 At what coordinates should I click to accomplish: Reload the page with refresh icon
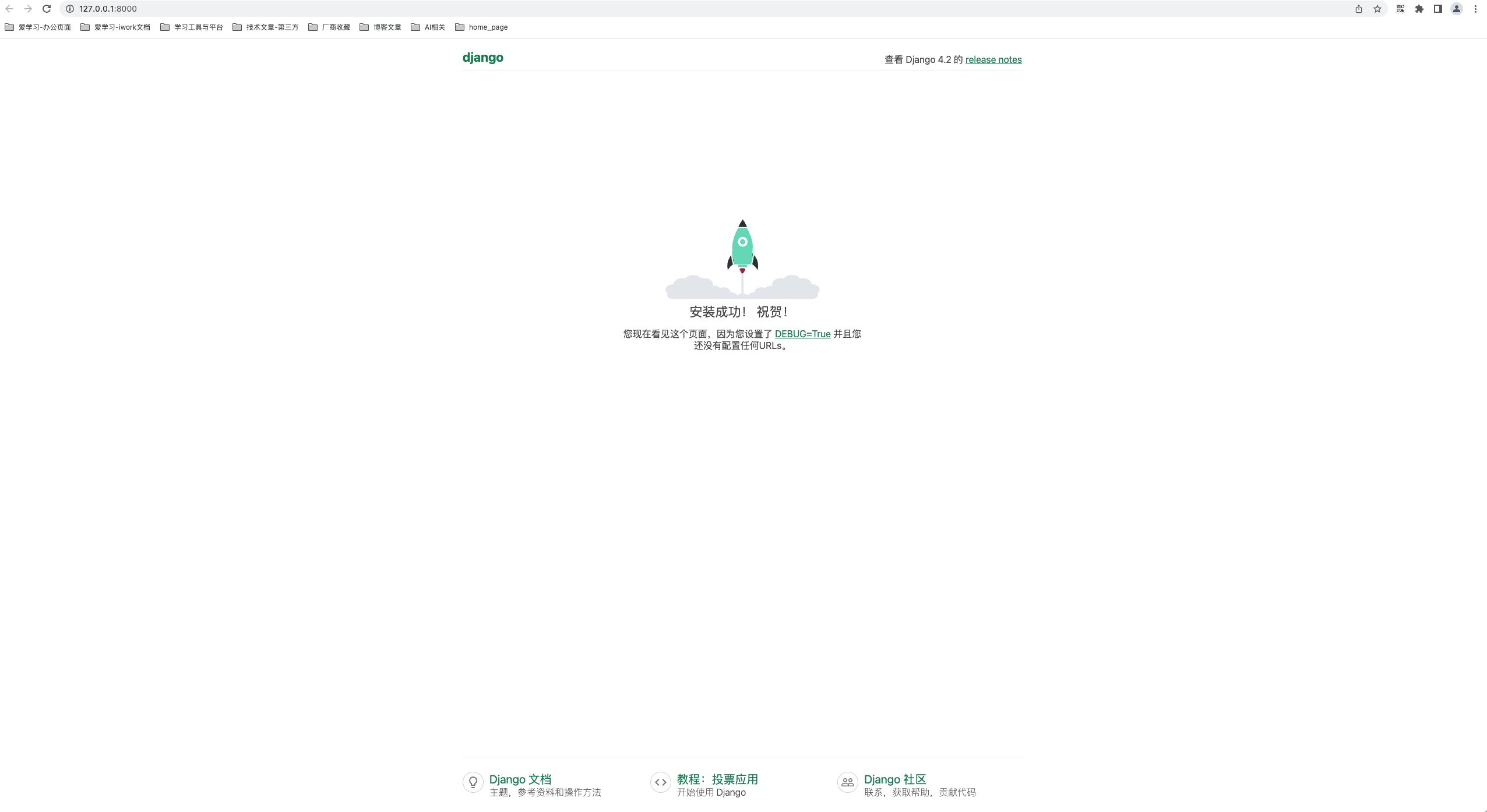coord(47,9)
